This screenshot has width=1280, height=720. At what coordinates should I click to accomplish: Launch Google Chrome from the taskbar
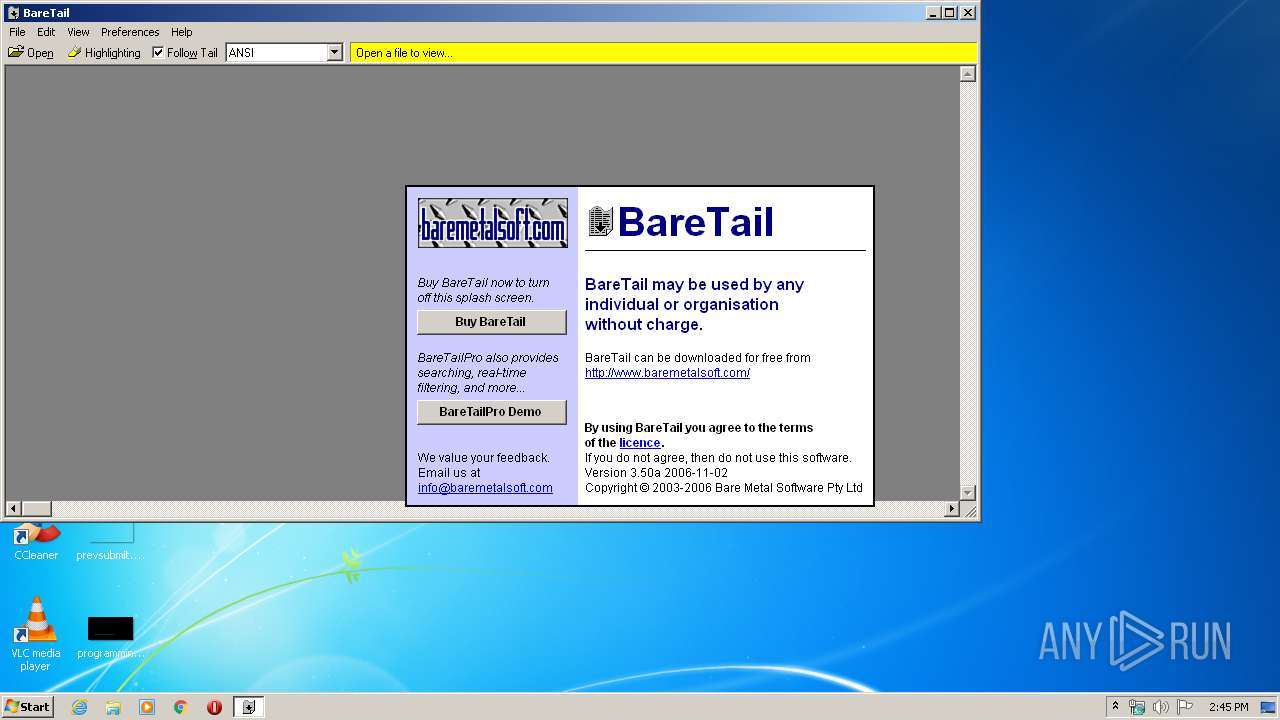[181, 707]
